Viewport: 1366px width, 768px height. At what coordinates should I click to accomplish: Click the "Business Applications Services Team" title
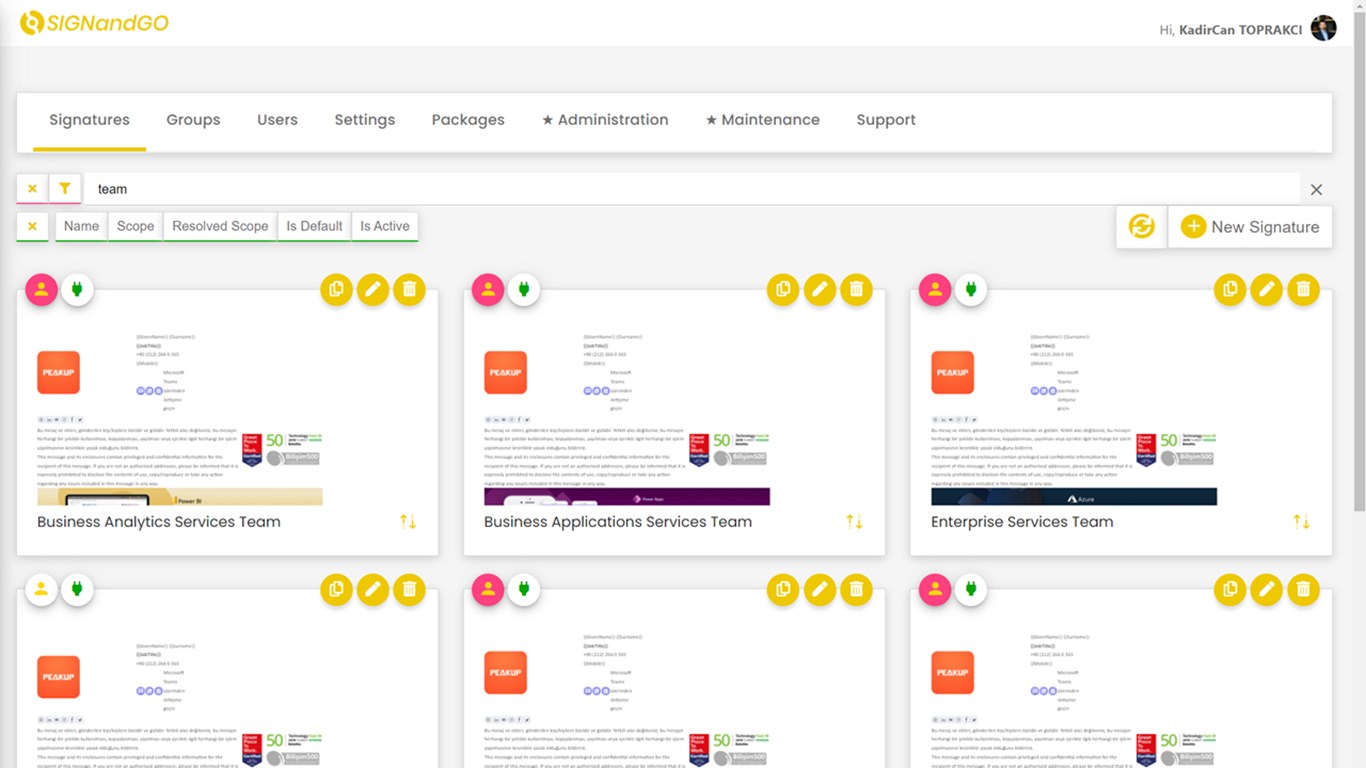pyautogui.click(x=618, y=521)
